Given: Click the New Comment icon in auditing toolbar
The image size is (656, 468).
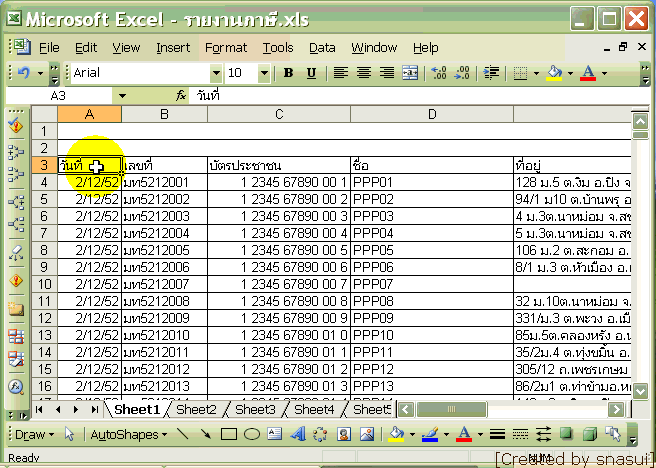Looking at the screenshot, I should pos(16,309).
